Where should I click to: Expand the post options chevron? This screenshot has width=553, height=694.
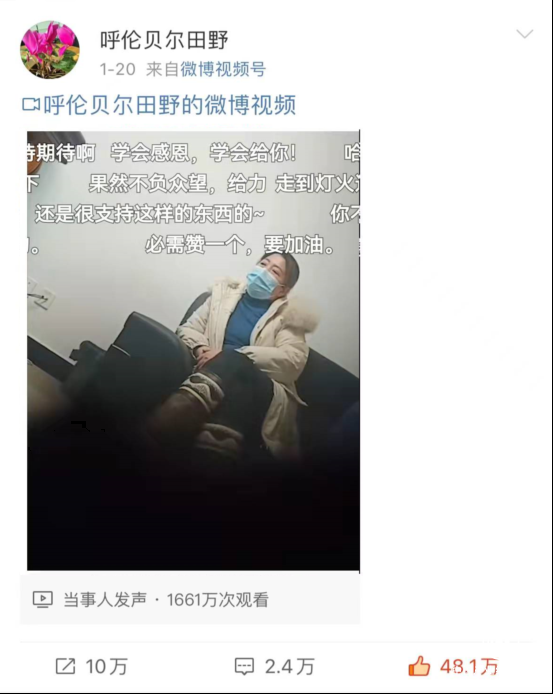click(525, 34)
